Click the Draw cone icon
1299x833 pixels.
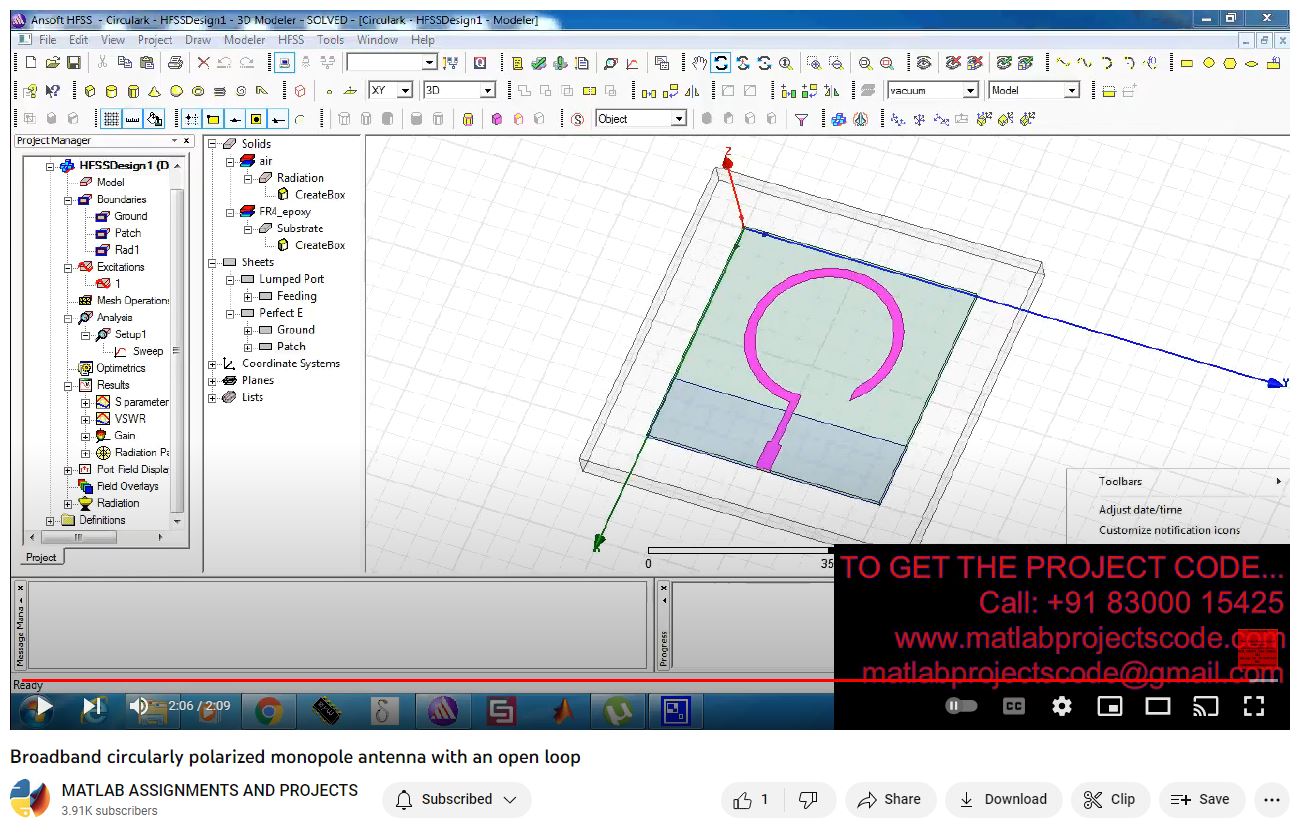point(154,91)
